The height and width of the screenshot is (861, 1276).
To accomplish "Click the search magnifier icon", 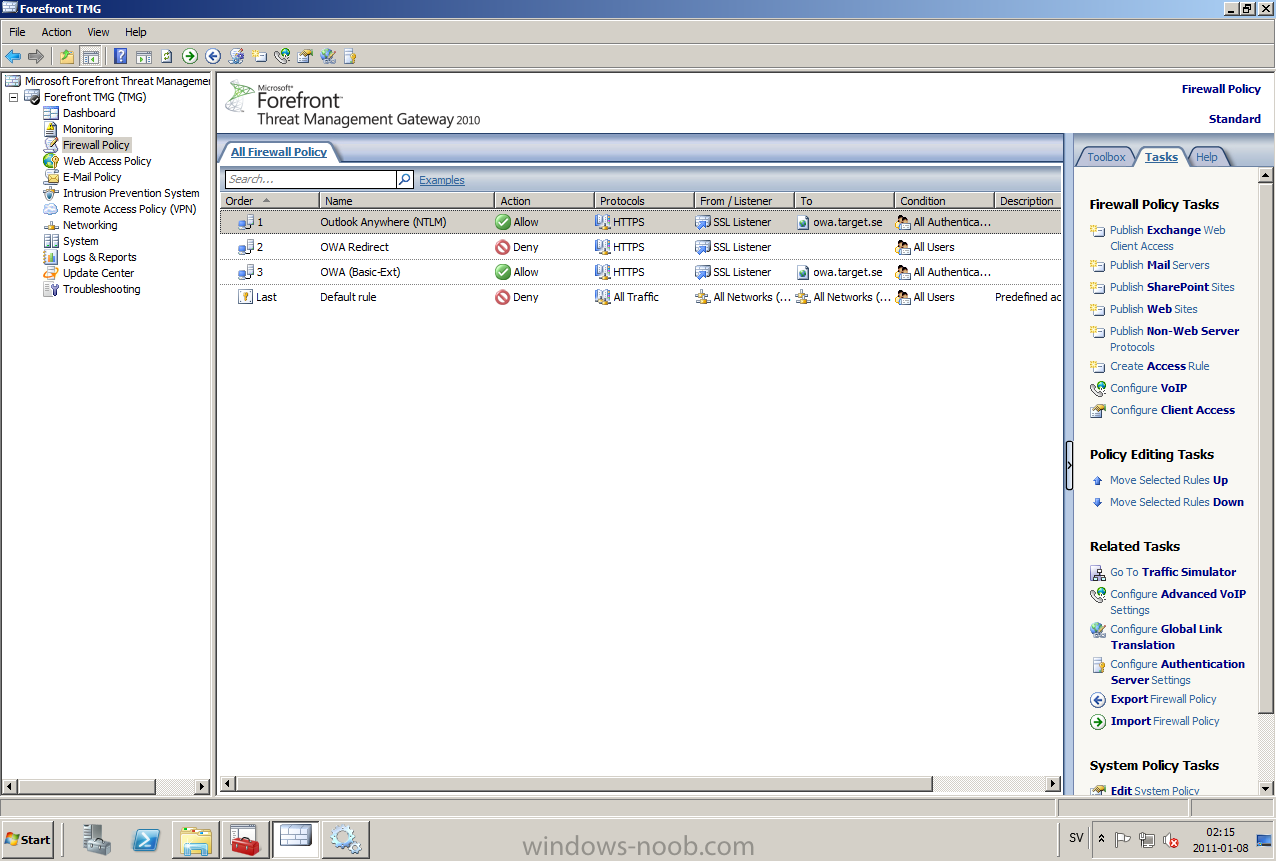I will pyautogui.click(x=405, y=180).
